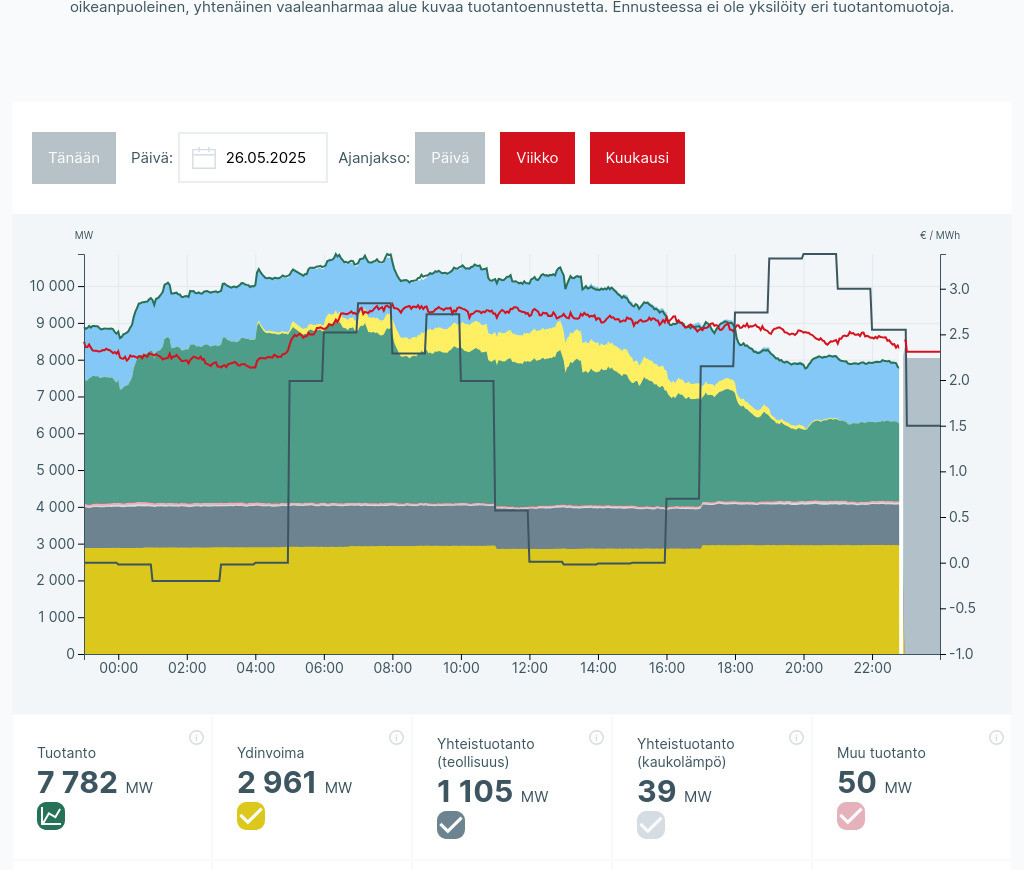Toggle the yellow Ydinvoima checkbox
1024x870 pixels.
coord(251,816)
